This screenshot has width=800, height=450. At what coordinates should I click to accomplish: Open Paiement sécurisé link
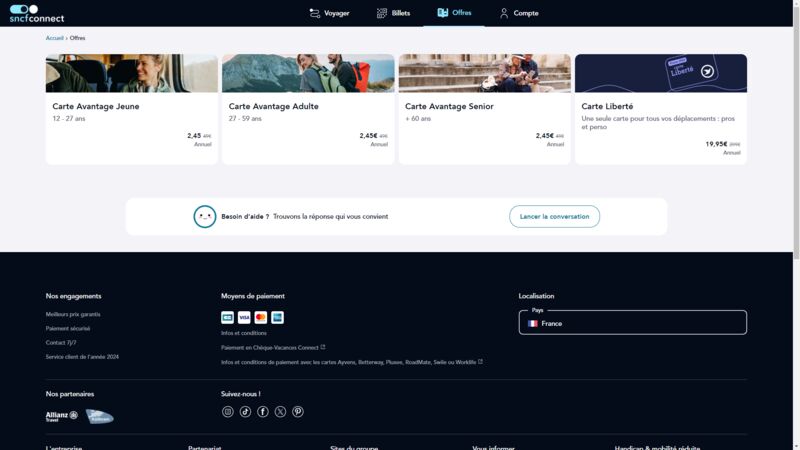click(x=68, y=329)
